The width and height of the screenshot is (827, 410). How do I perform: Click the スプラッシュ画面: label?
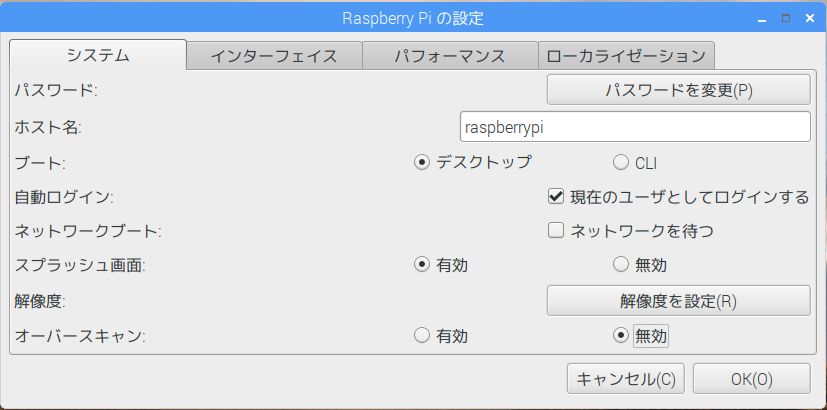pos(80,266)
